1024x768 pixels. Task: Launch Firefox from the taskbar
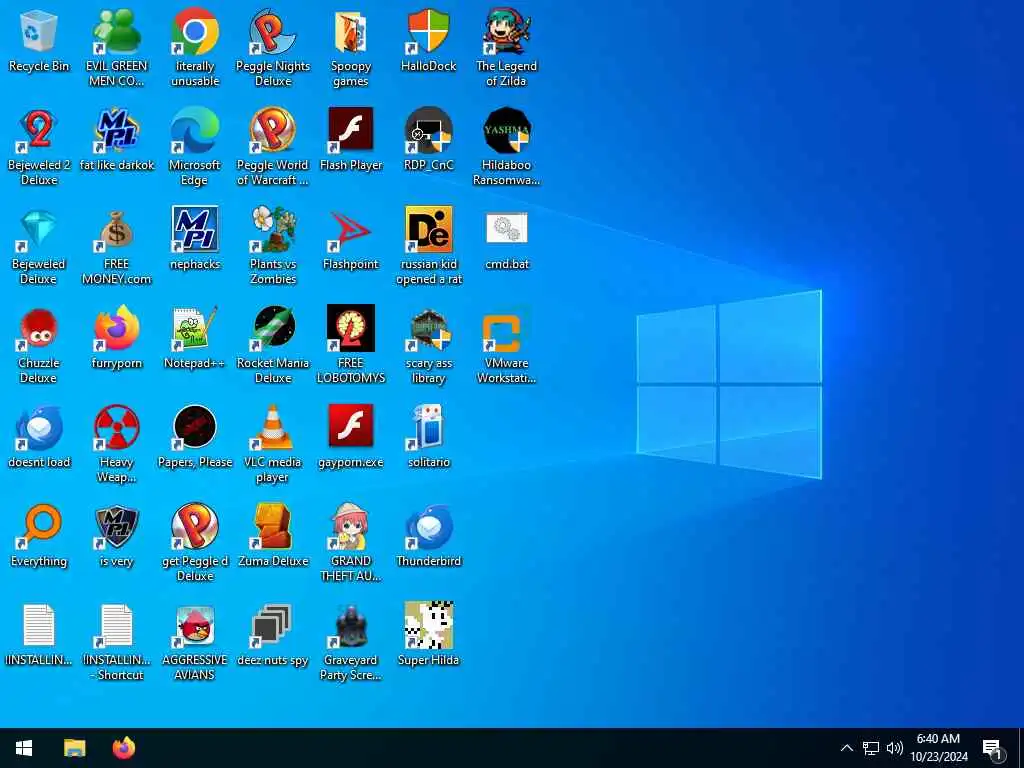pyautogui.click(x=123, y=748)
